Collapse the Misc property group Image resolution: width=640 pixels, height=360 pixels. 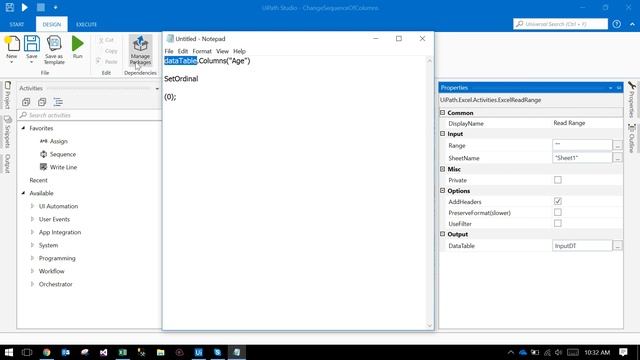click(442, 169)
